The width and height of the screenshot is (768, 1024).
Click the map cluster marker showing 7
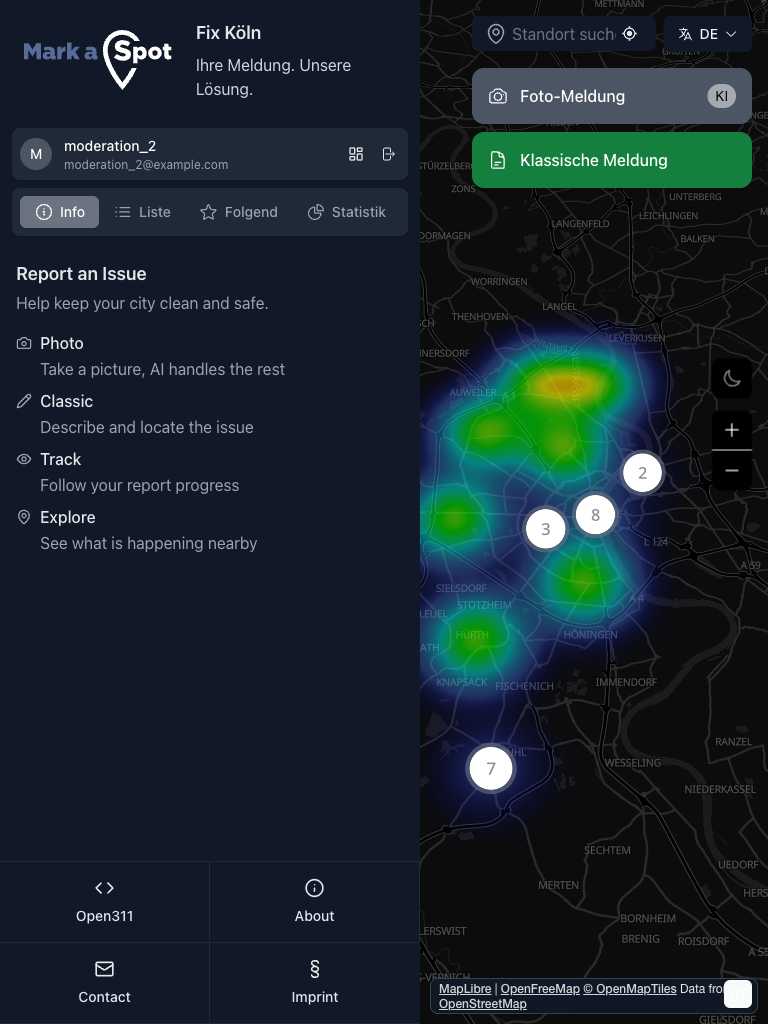[491, 769]
